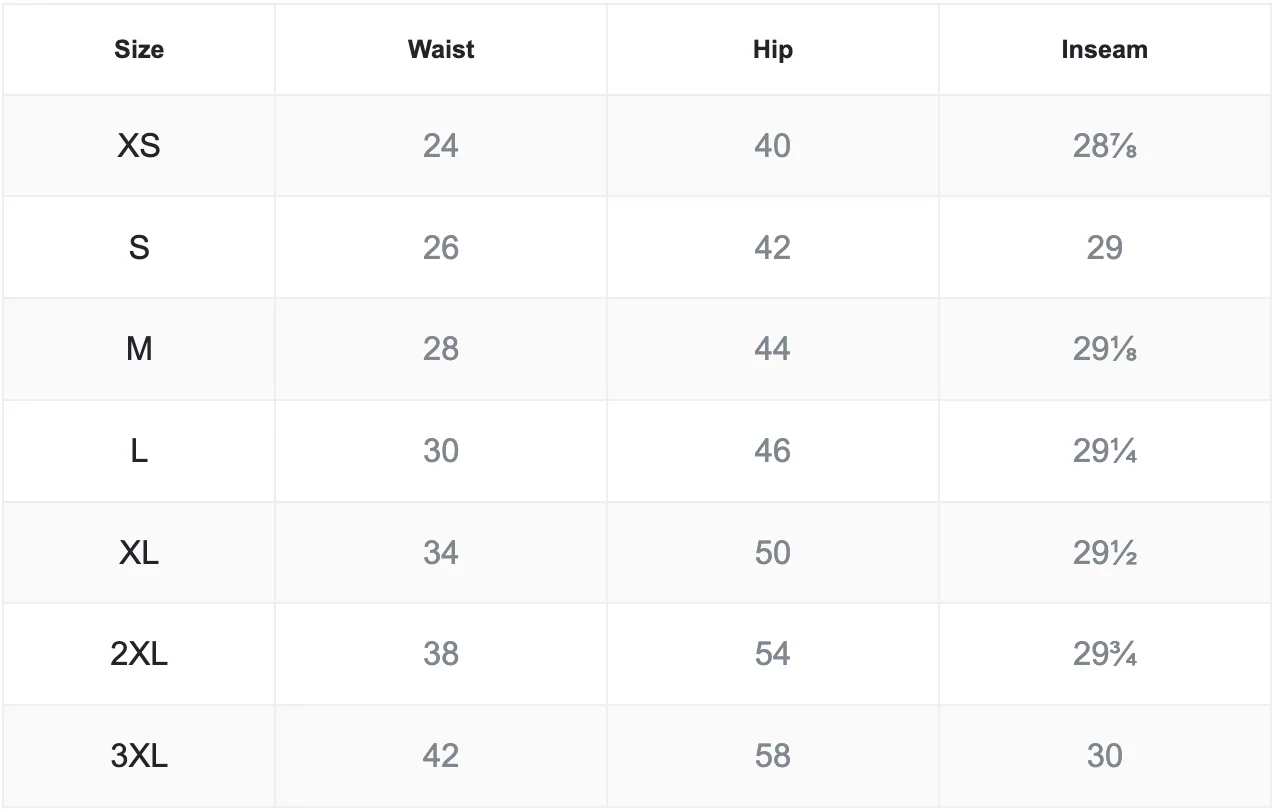Viewport: 1272px width, 812px height.
Task: Select the S size row label
Action: pyautogui.click(x=139, y=247)
